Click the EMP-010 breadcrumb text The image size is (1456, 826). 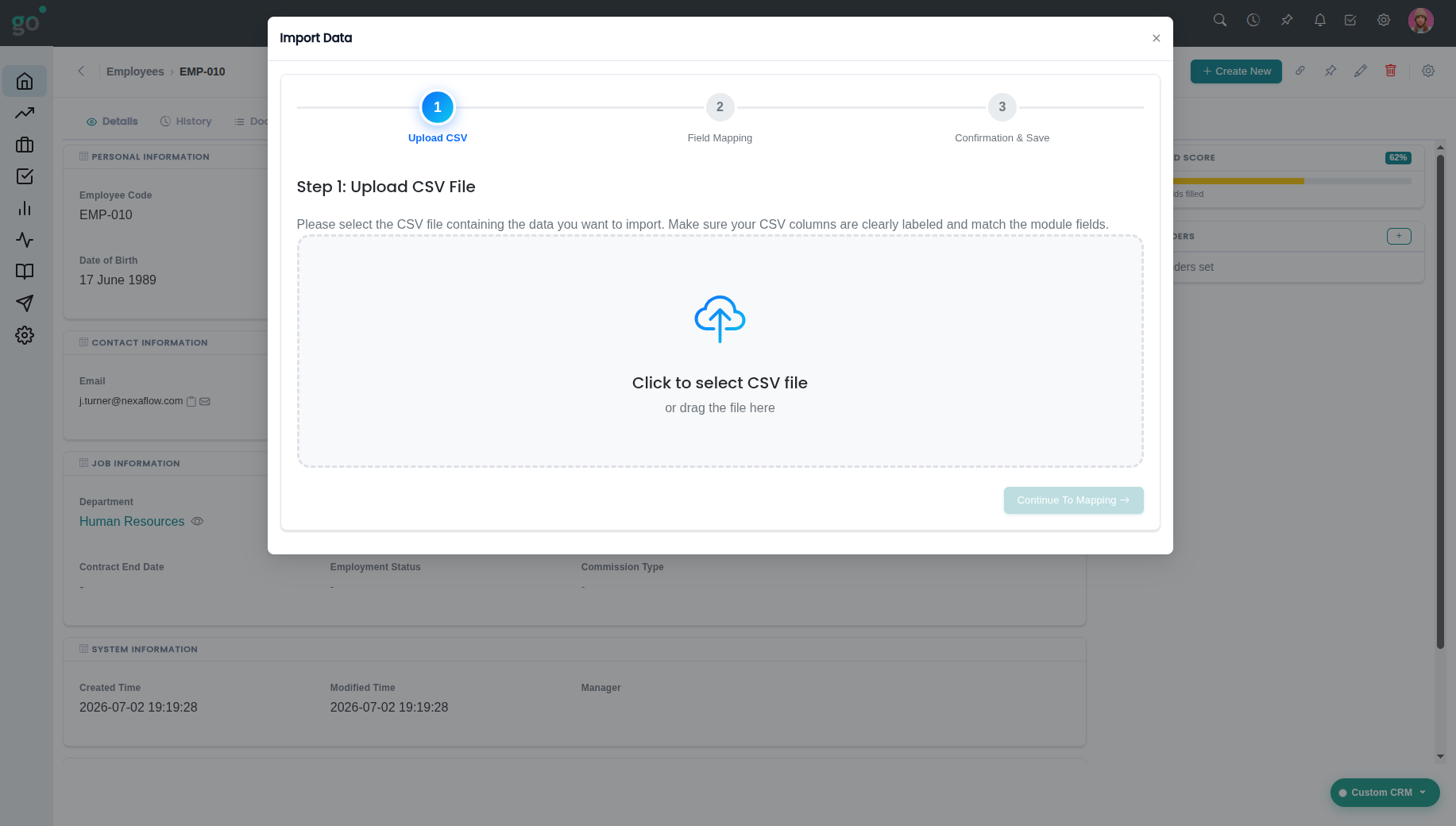click(202, 71)
